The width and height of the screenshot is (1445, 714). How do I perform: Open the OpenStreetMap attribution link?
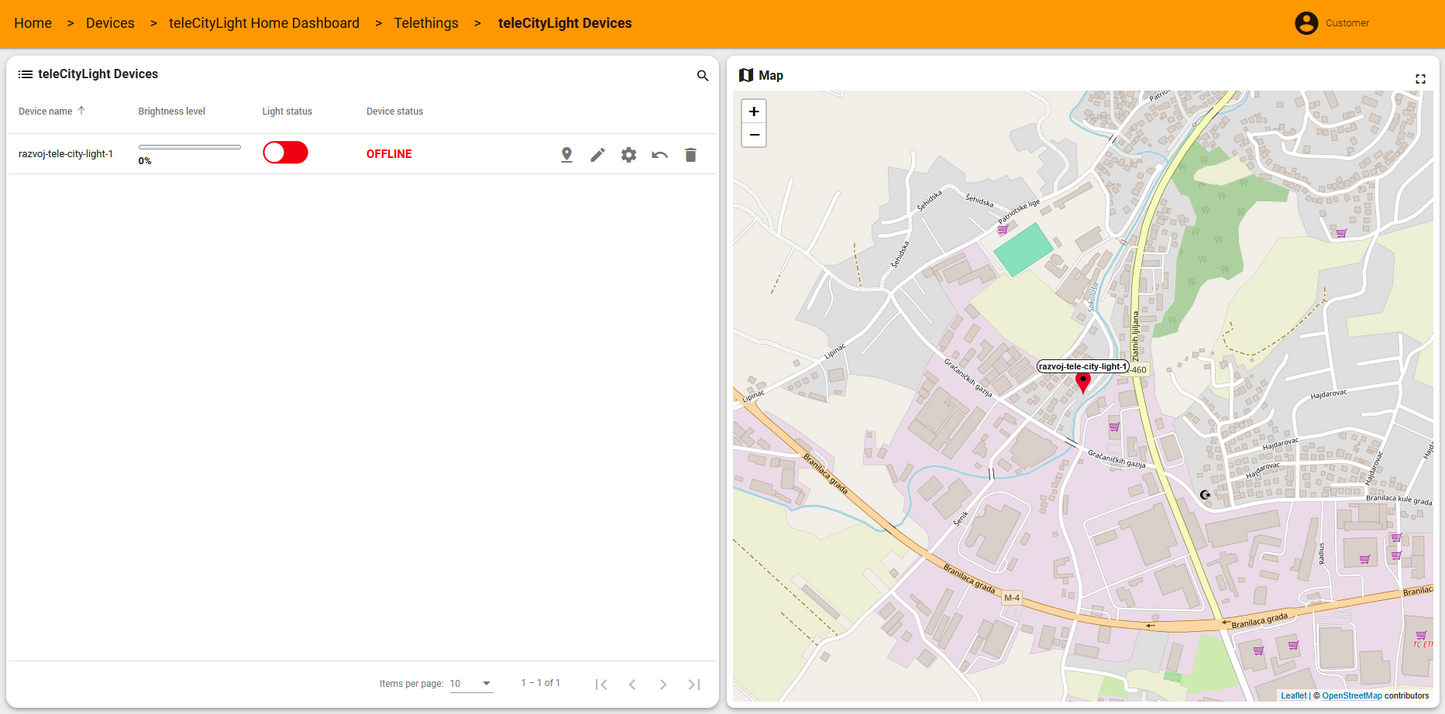[1351, 695]
